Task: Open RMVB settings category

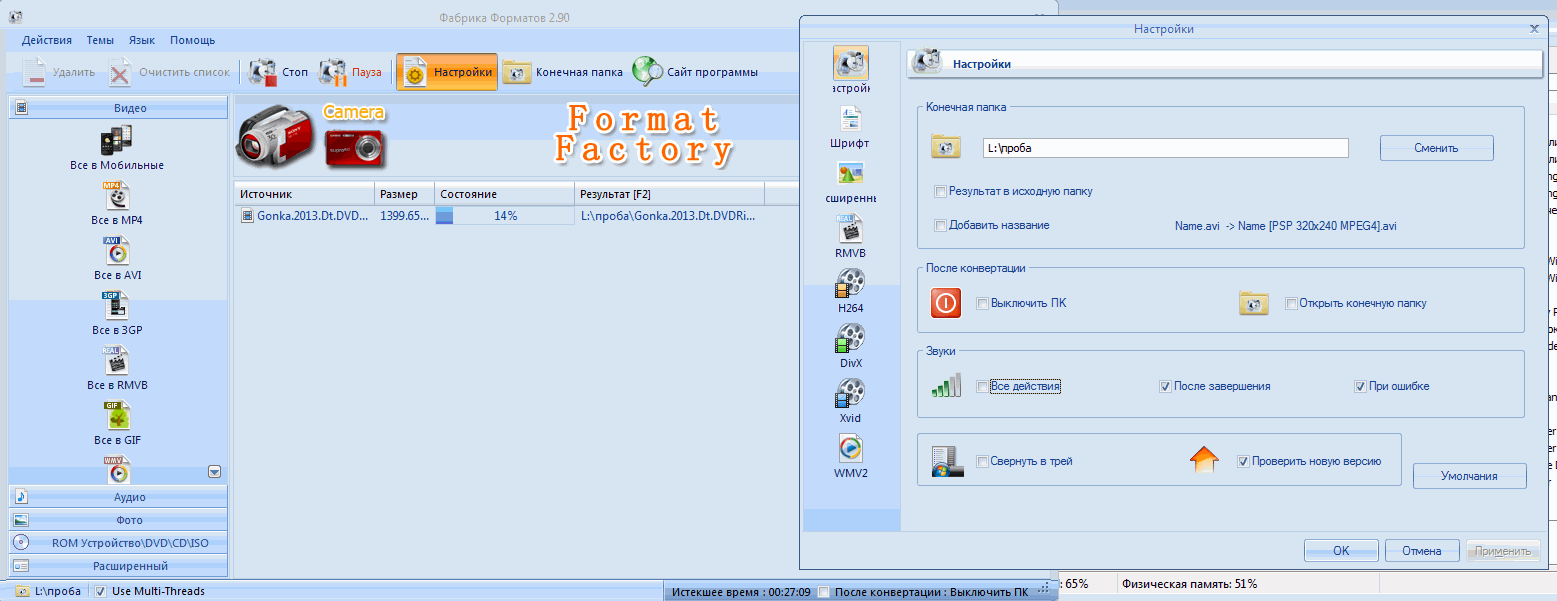Action: tap(851, 229)
